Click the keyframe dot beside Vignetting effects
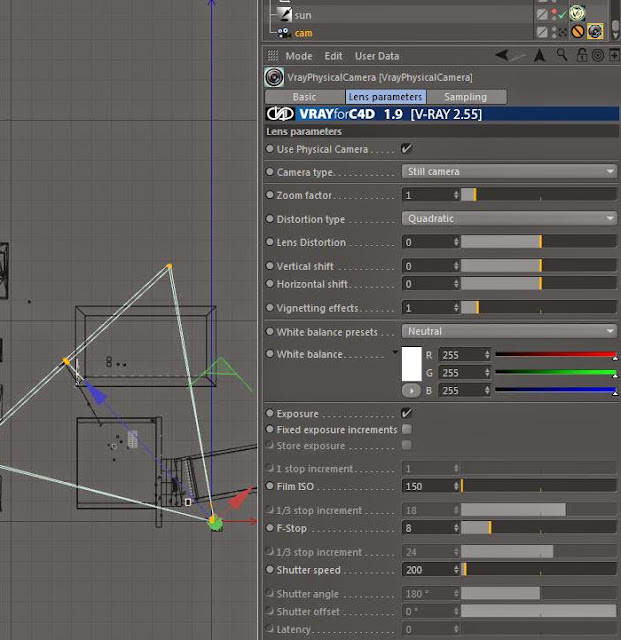This screenshot has width=621, height=640. click(x=270, y=307)
